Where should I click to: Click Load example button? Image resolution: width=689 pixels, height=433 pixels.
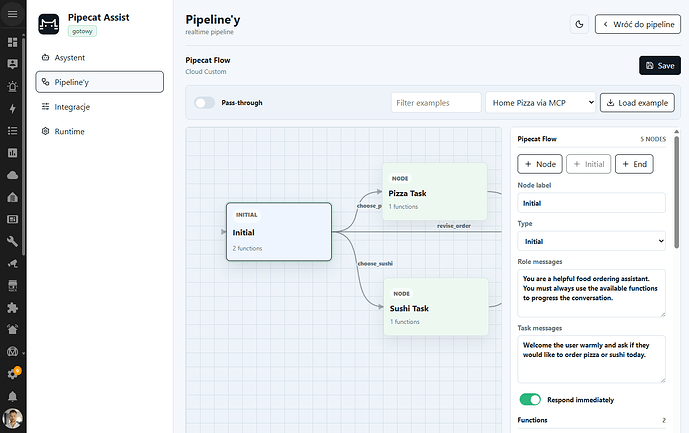tap(637, 103)
